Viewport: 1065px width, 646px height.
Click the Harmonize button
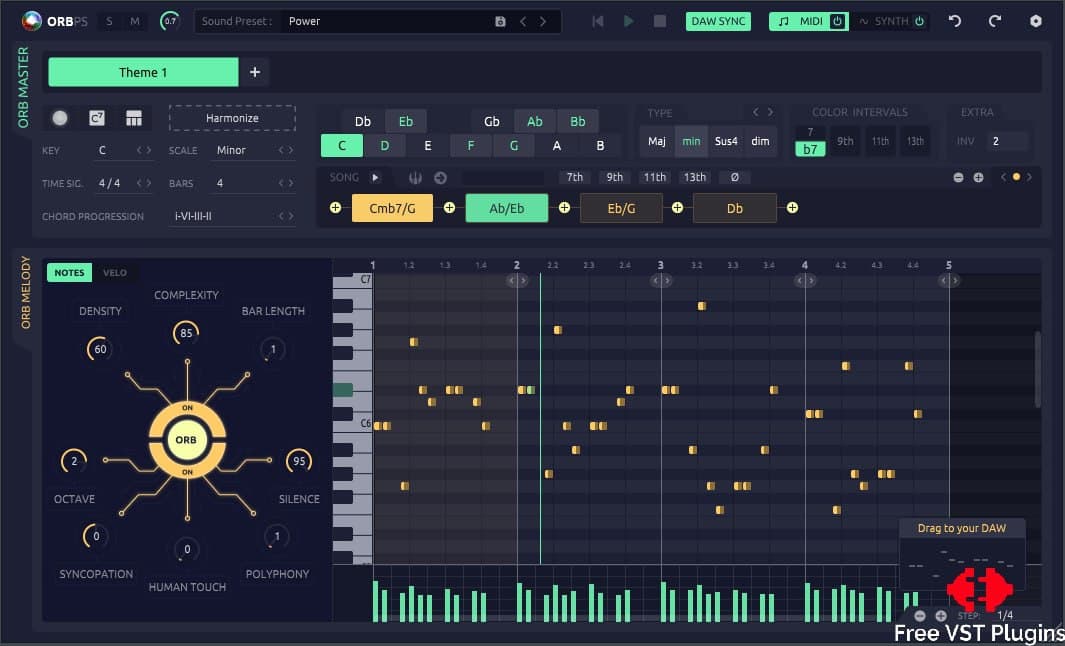pyautogui.click(x=232, y=118)
